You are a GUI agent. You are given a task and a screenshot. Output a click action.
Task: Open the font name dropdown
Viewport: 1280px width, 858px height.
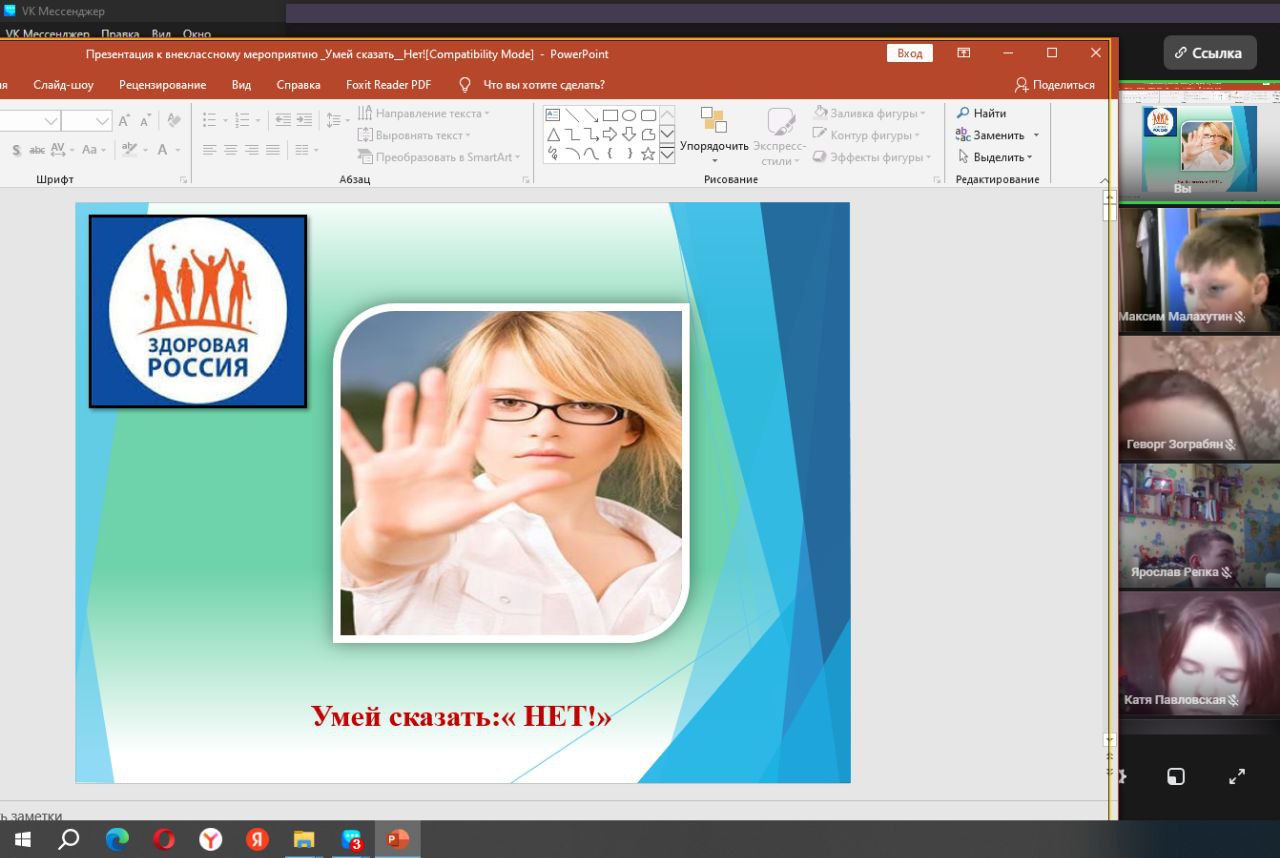51,121
